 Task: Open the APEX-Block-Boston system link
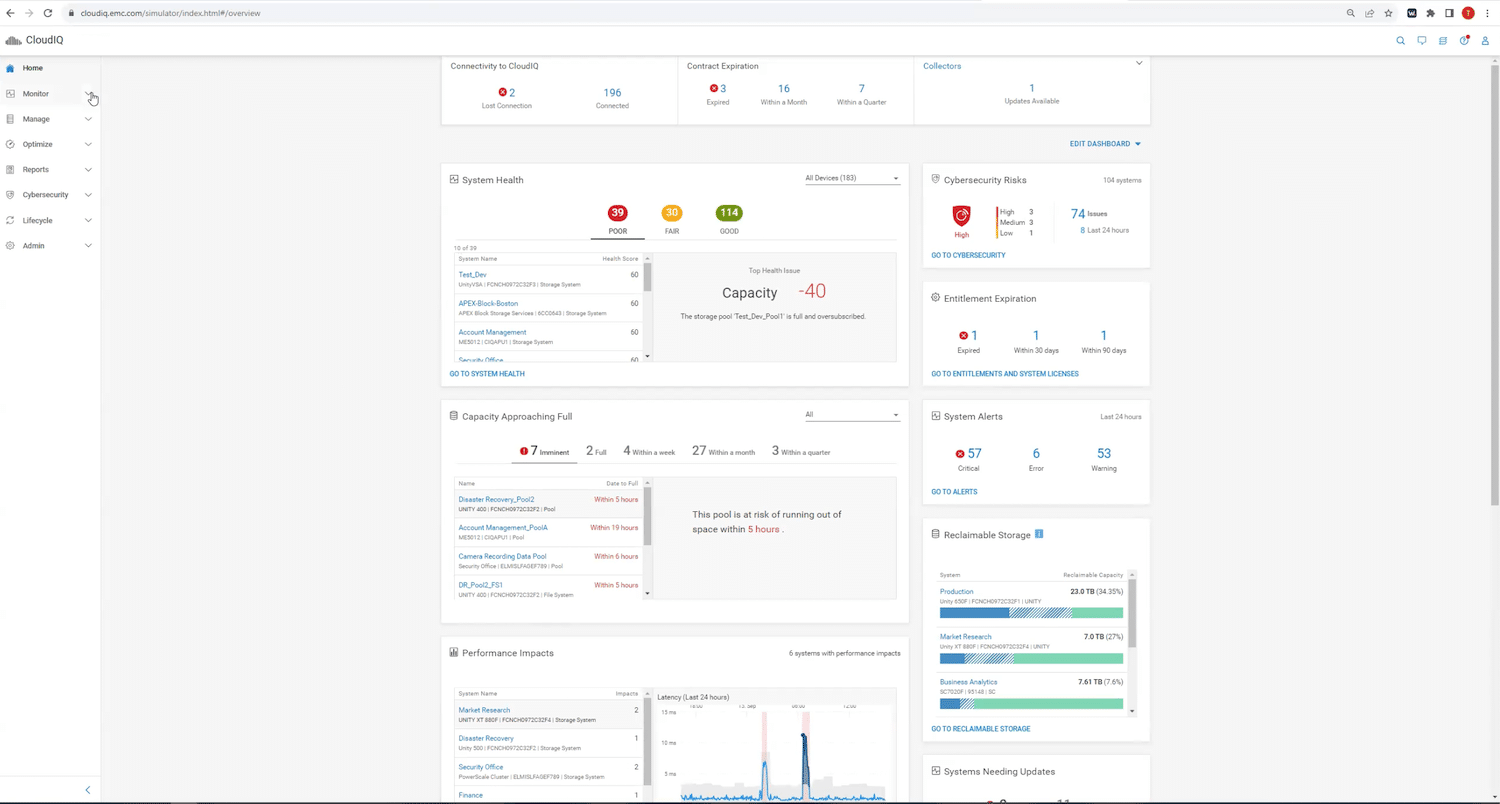coord(488,303)
